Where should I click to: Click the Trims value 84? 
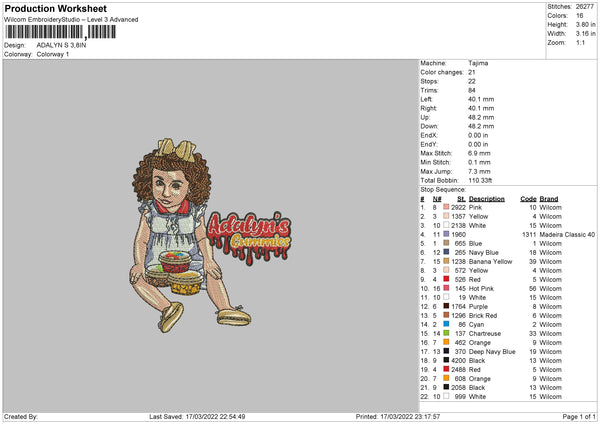(x=472, y=90)
